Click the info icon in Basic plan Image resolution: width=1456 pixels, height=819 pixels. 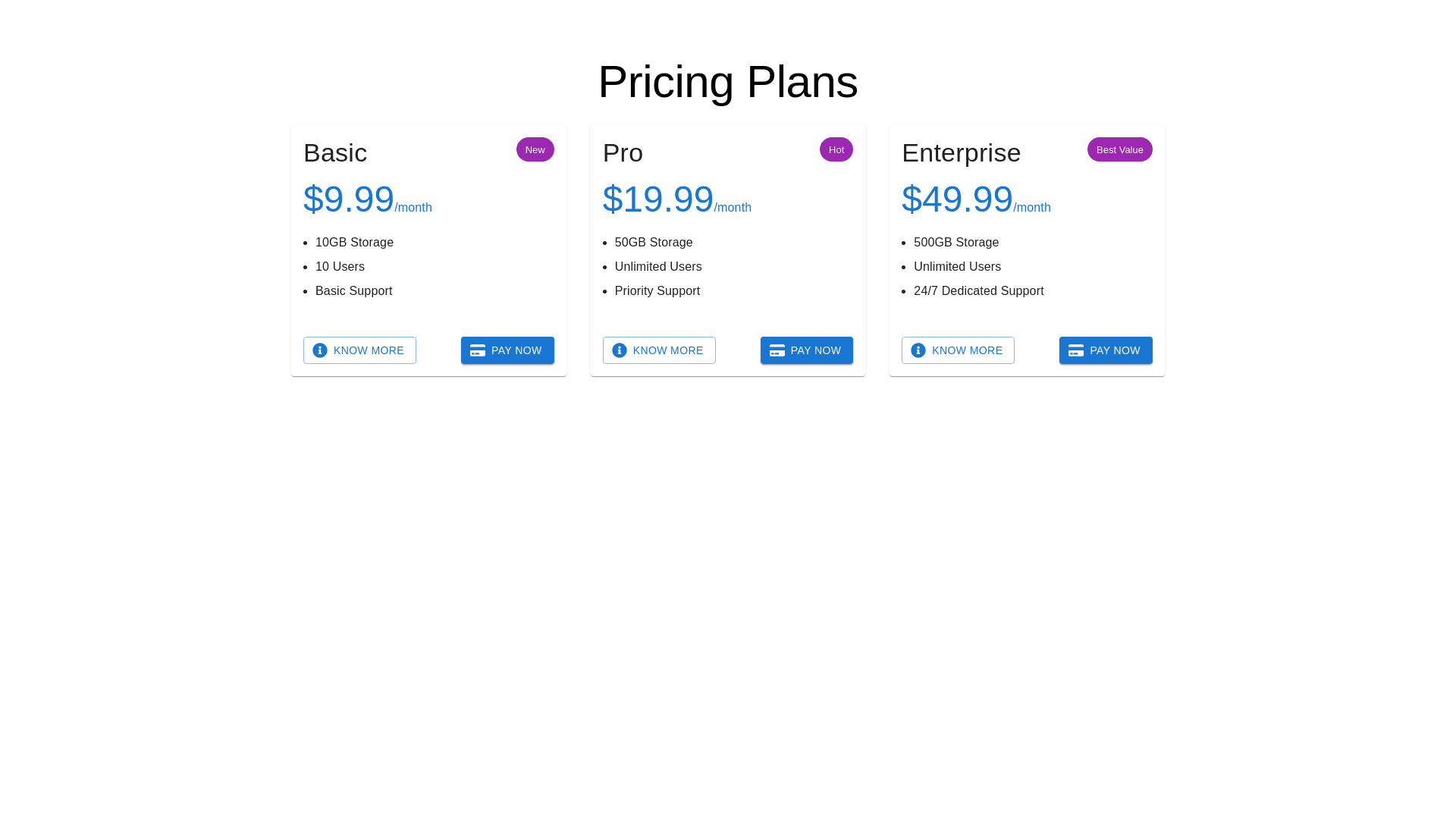tap(320, 350)
